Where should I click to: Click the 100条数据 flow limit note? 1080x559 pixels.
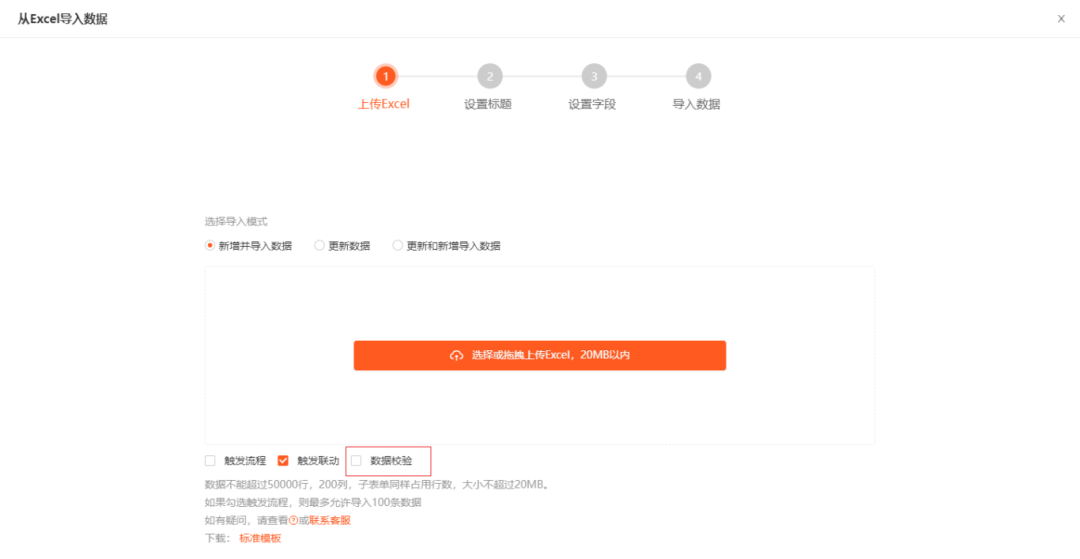[x=313, y=503]
